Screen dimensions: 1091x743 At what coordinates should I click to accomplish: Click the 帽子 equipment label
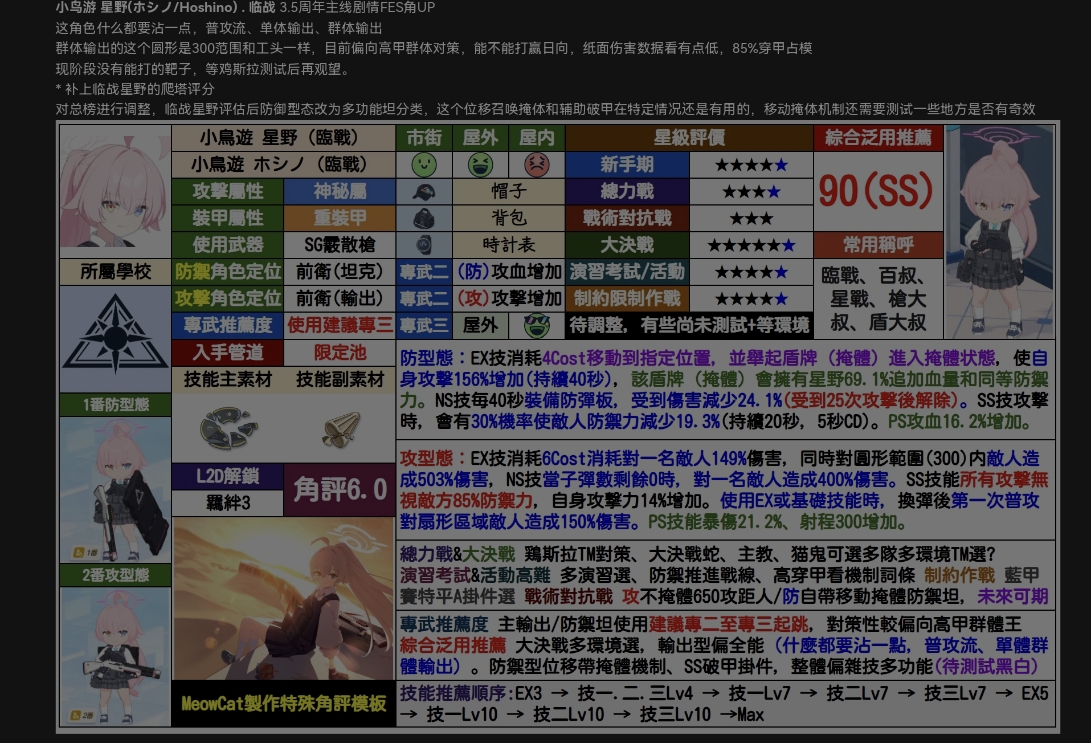click(x=509, y=191)
